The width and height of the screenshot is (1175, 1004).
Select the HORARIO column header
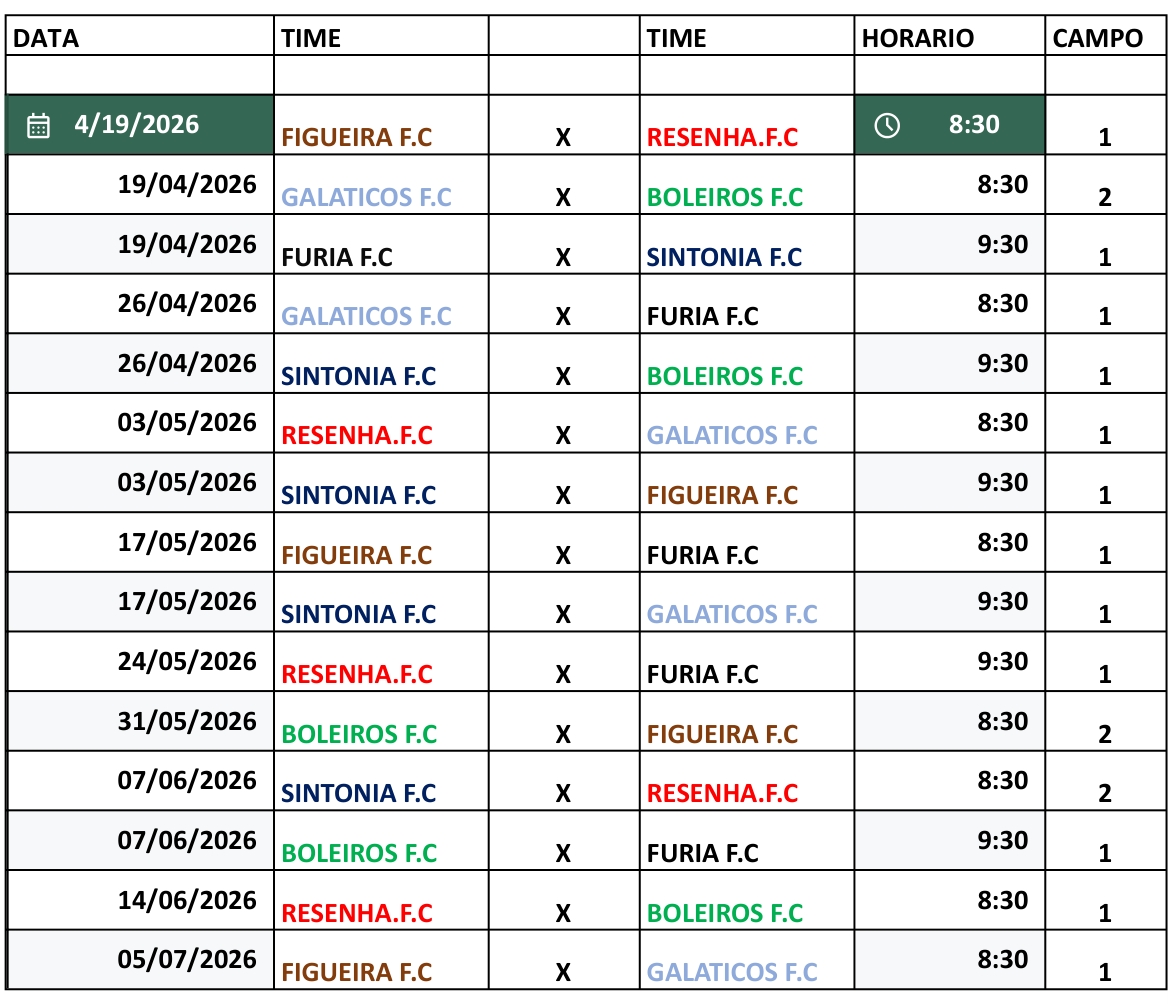917,38
